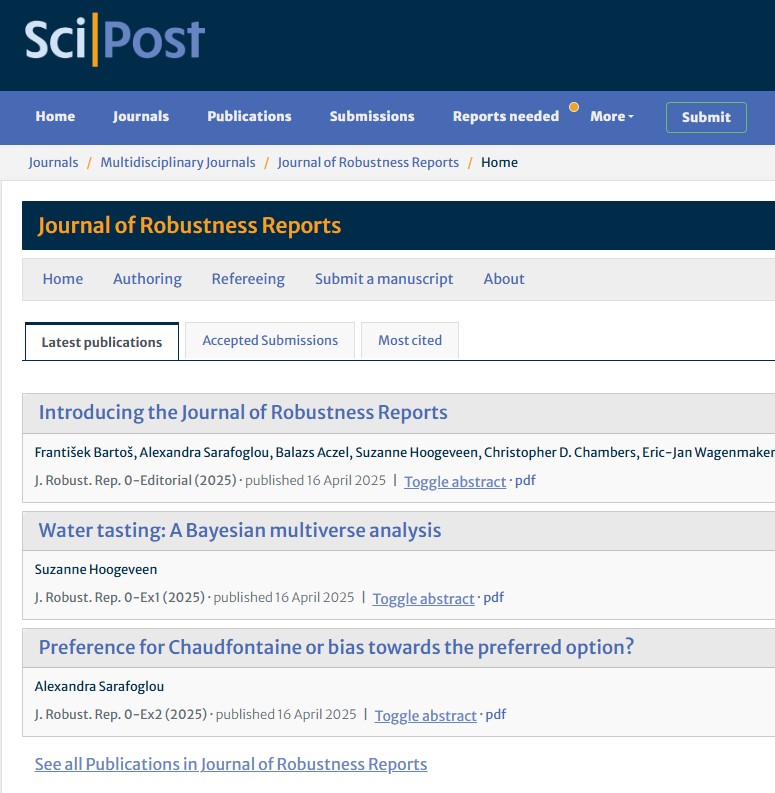Switch to the Most cited tab

click(410, 340)
